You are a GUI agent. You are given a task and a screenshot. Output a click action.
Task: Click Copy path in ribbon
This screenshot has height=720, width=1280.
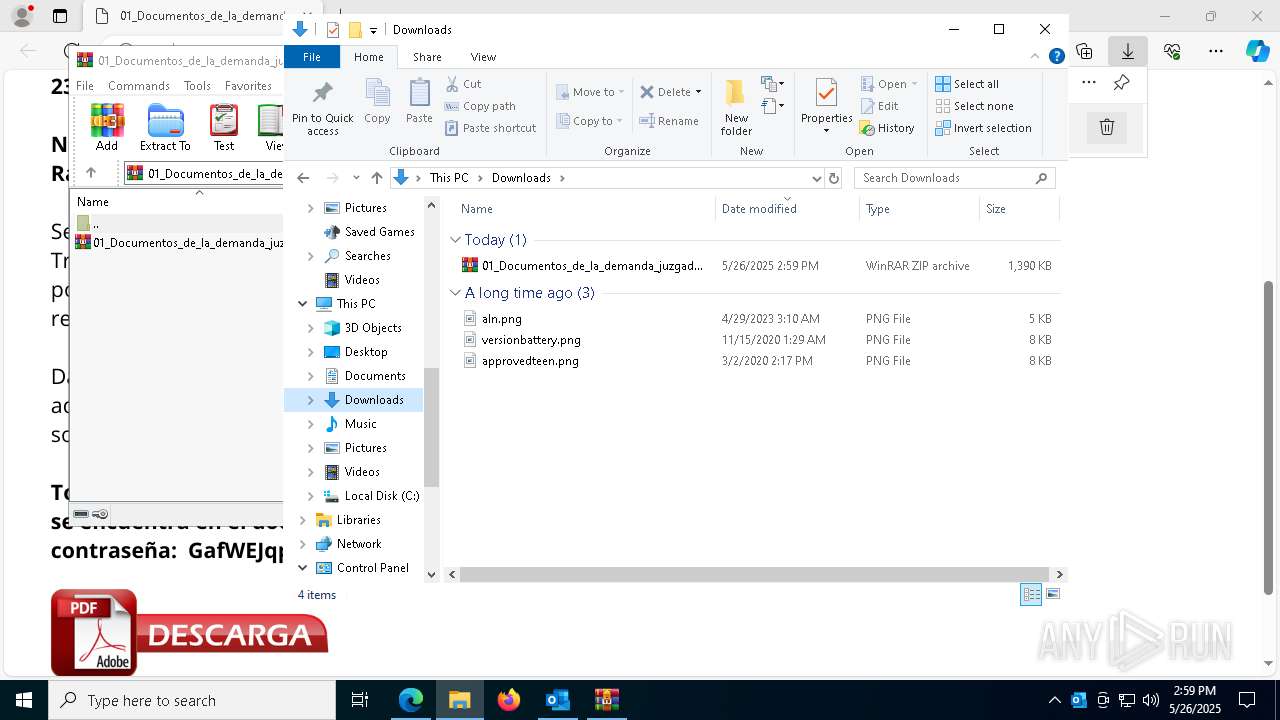(x=480, y=106)
